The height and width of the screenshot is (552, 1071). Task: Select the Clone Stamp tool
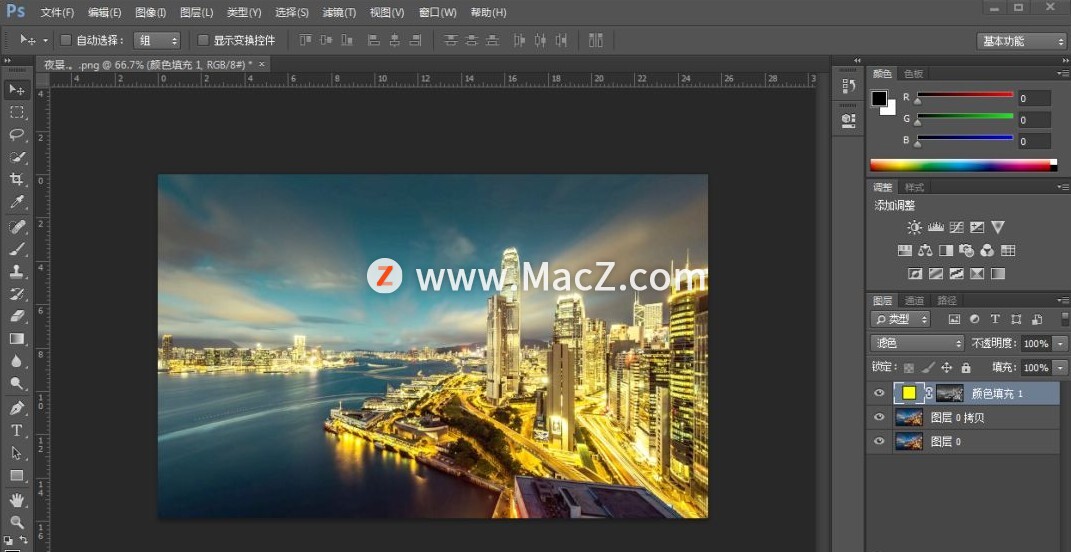[x=17, y=271]
